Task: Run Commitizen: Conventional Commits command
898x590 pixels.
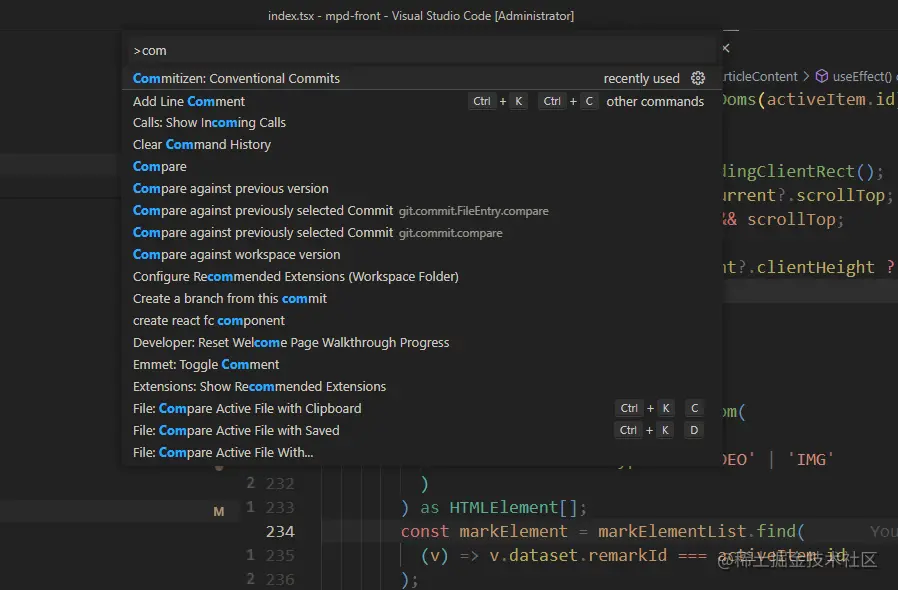Action: pyautogui.click(x=237, y=79)
